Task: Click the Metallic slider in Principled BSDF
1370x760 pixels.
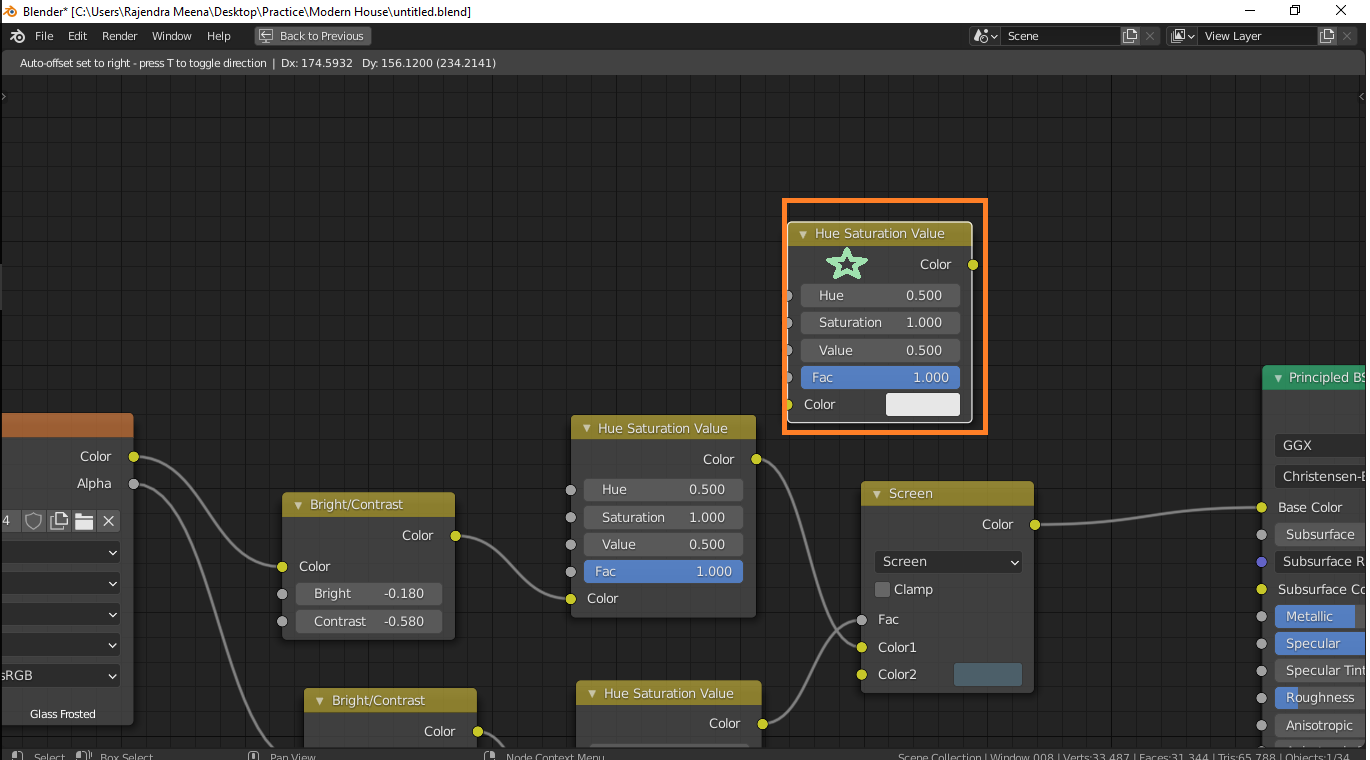Action: coord(1320,616)
